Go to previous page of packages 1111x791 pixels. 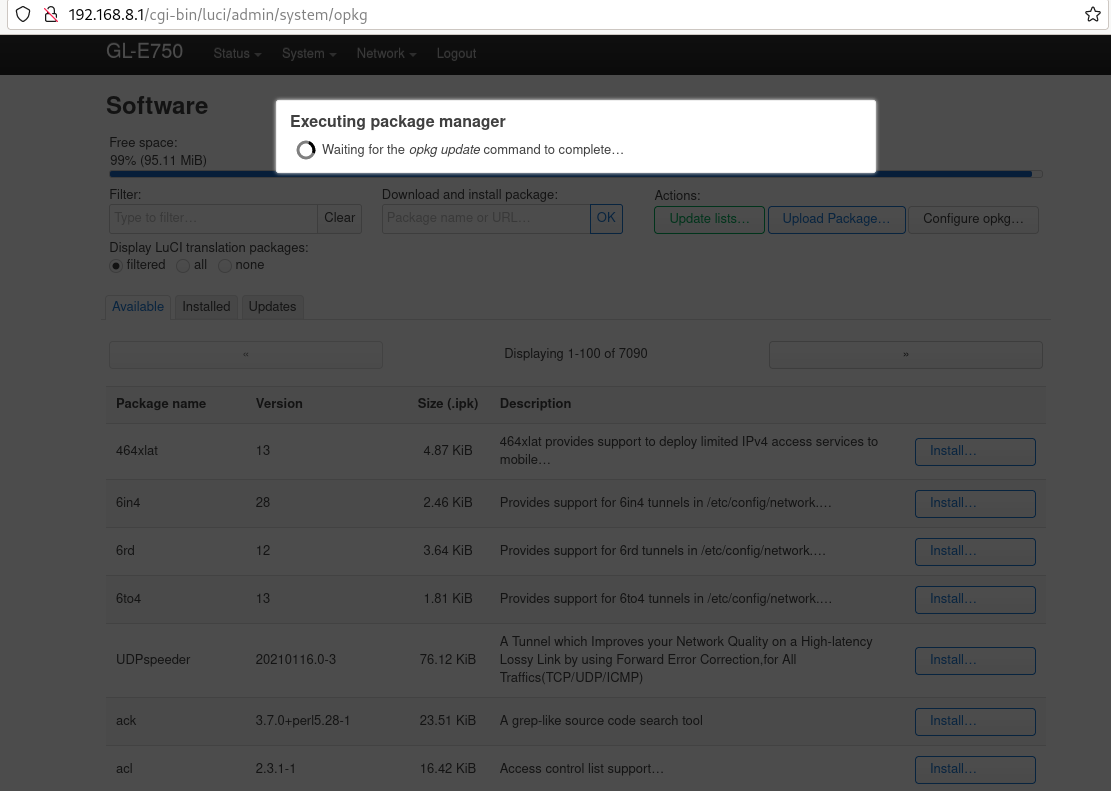click(246, 354)
